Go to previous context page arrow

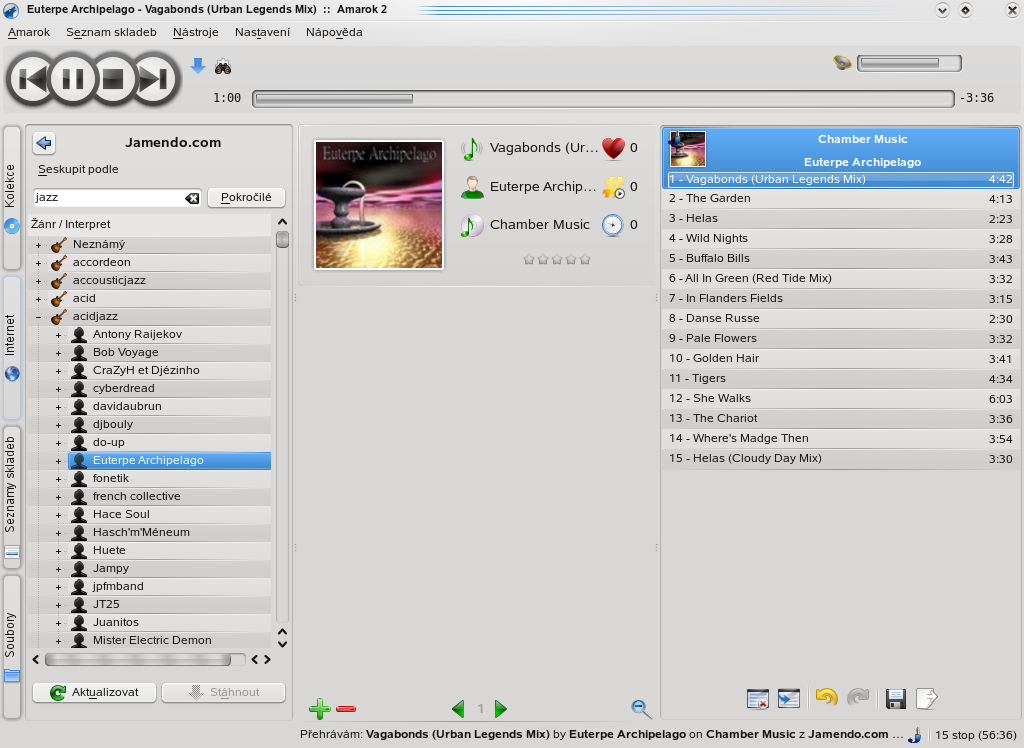point(458,709)
